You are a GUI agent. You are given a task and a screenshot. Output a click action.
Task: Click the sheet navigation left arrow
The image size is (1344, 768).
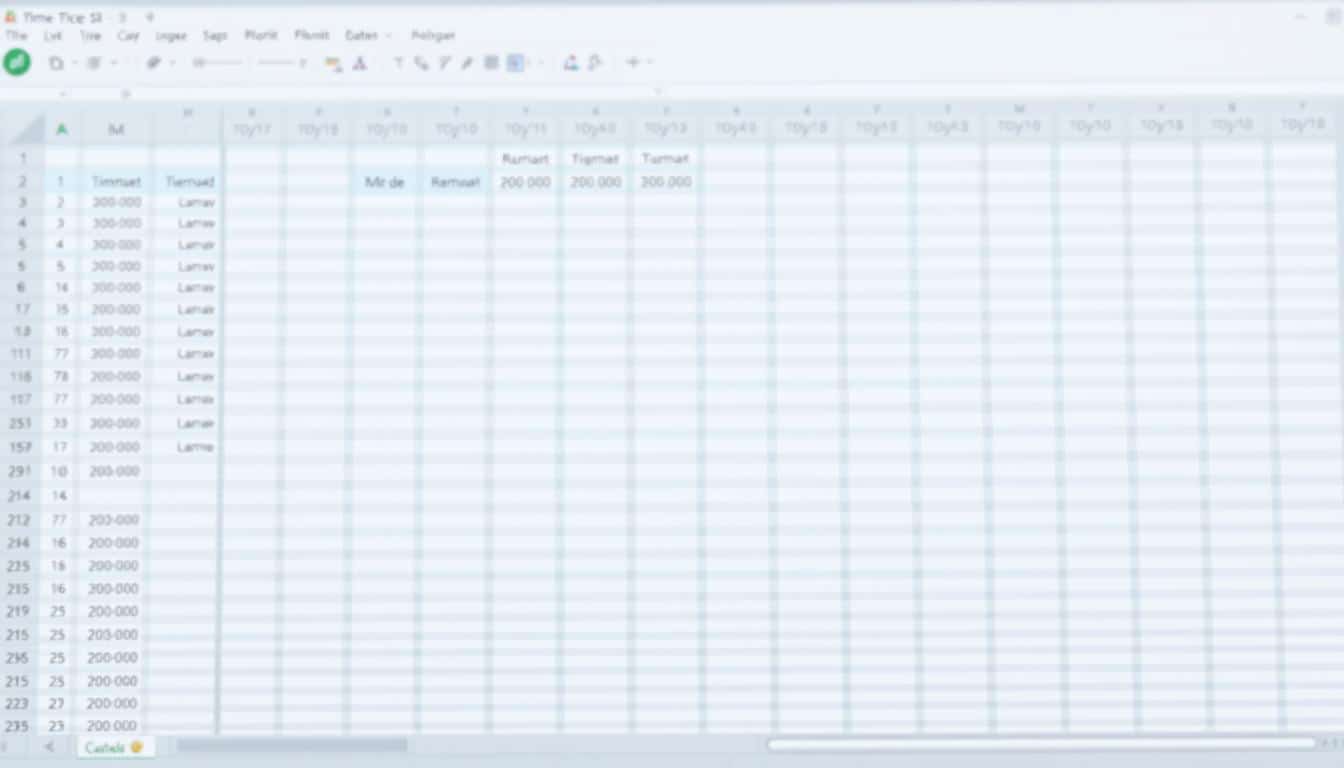coord(49,747)
